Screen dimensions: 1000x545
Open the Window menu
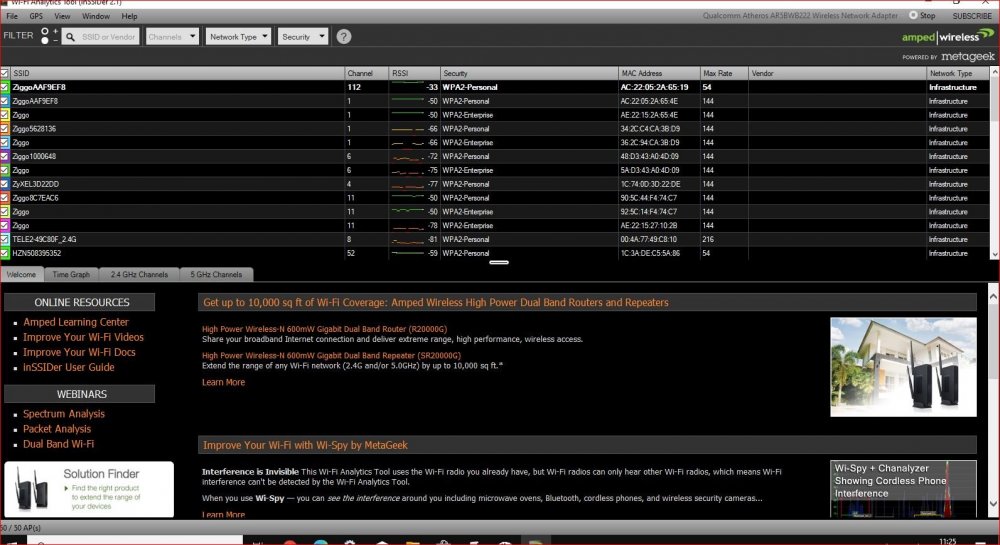point(96,16)
